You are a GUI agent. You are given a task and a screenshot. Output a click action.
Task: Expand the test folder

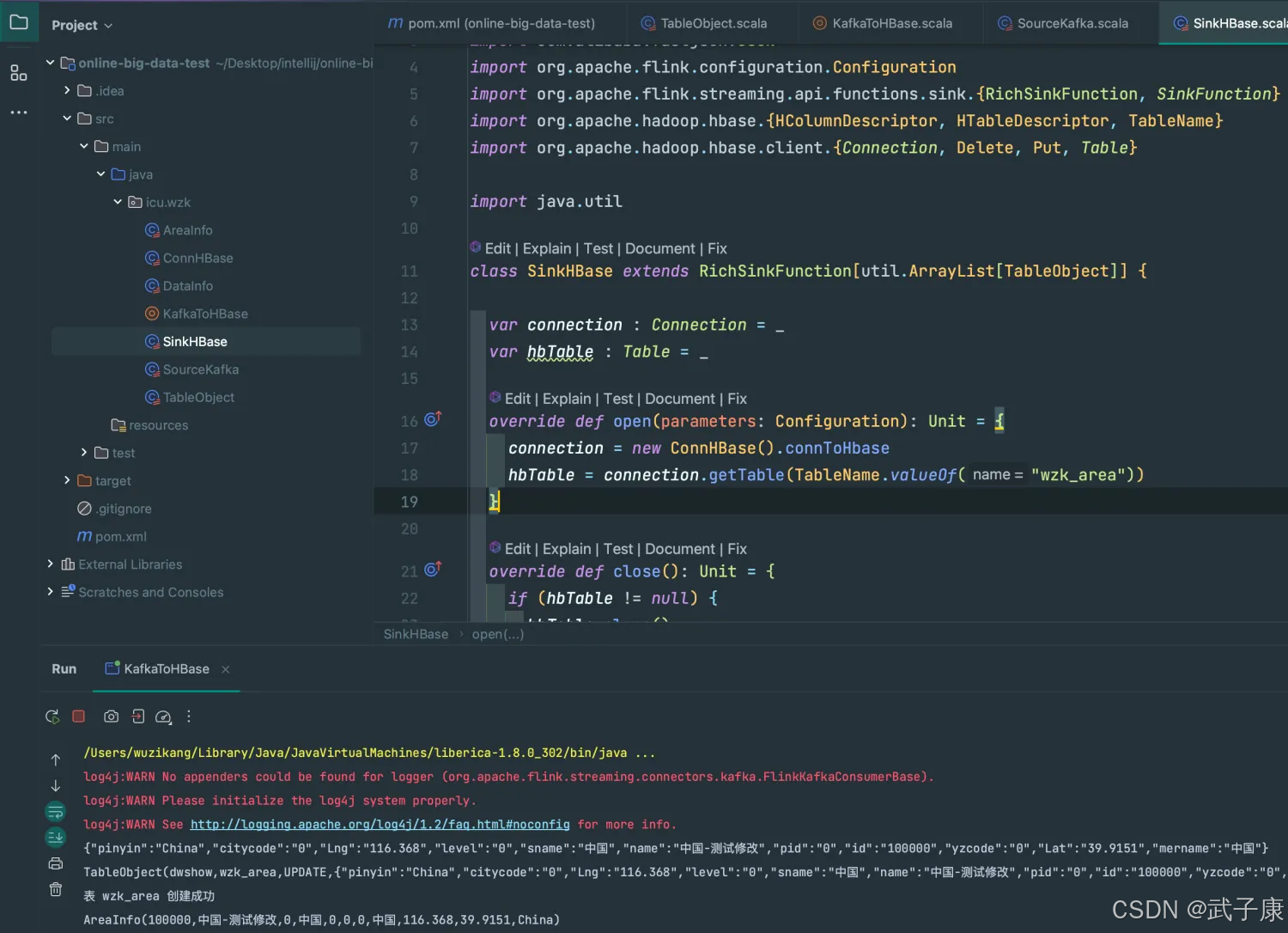coord(84,453)
